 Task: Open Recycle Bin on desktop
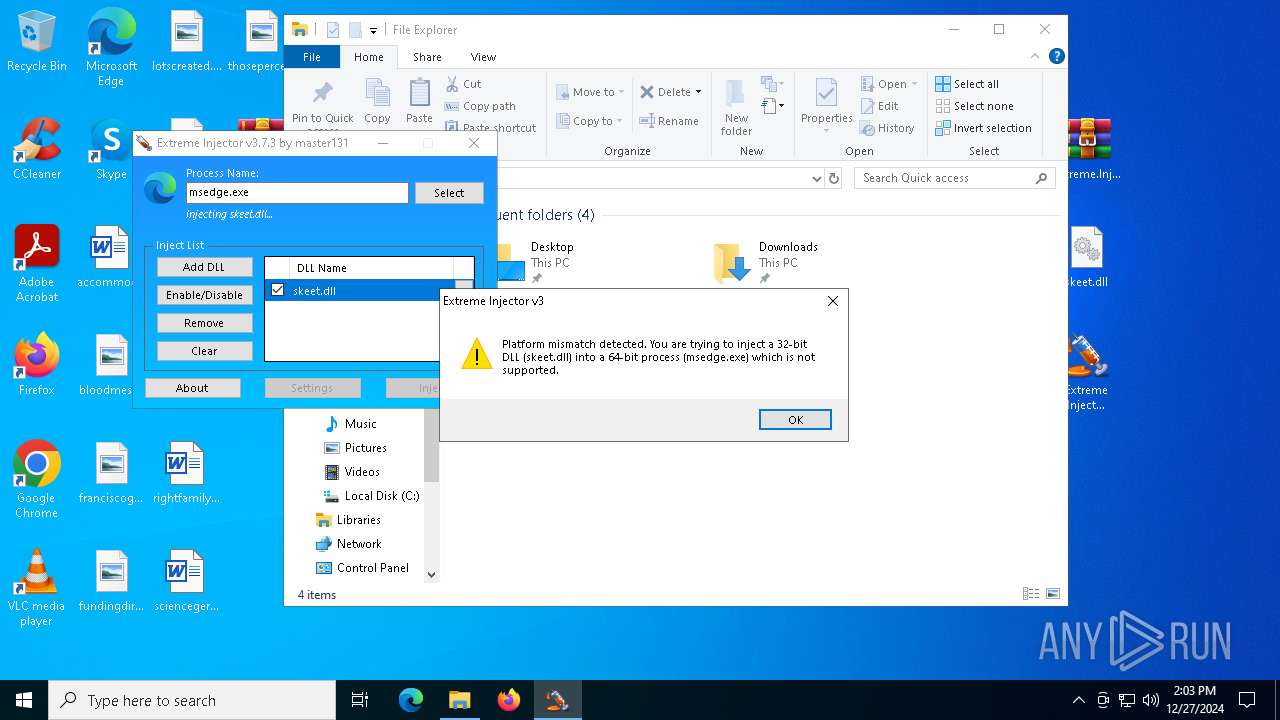pos(37,41)
